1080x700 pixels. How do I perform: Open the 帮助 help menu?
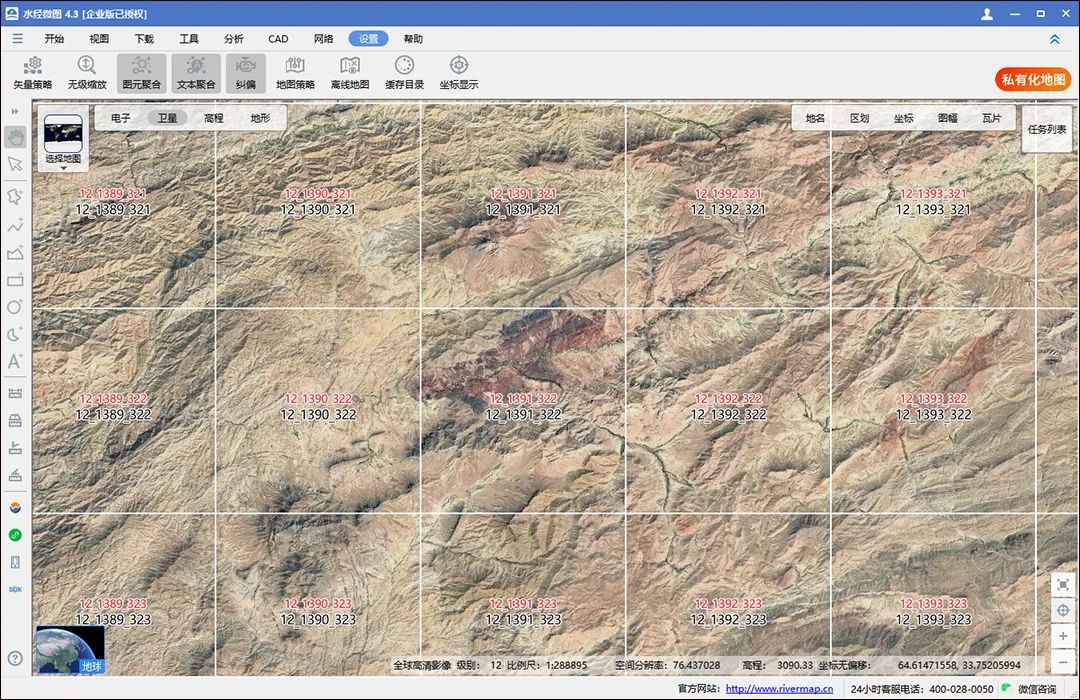(x=413, y=39)
